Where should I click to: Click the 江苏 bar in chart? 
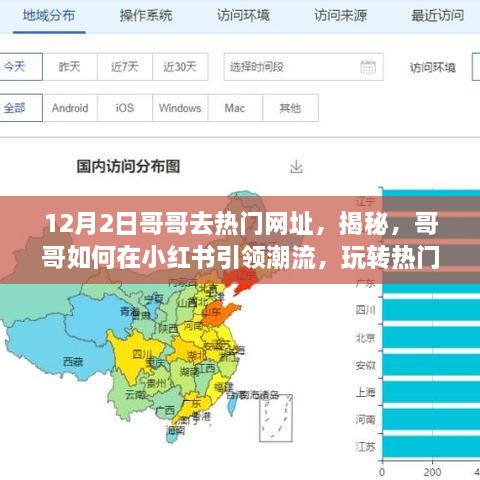pyautogui.click(x=431, y=447)
